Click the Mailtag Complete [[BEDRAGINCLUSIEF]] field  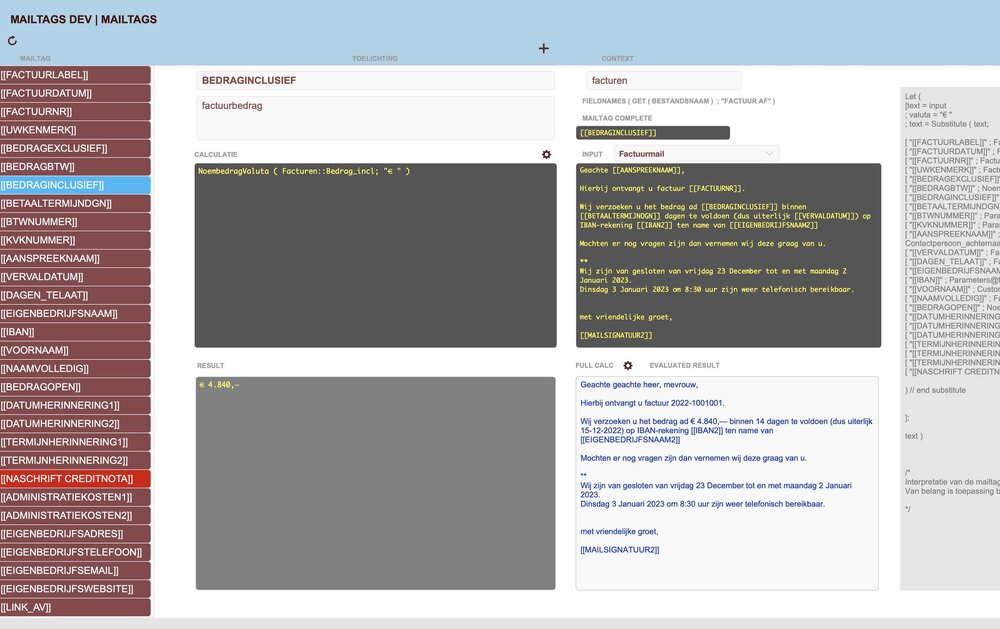click(x=654, y=132)
